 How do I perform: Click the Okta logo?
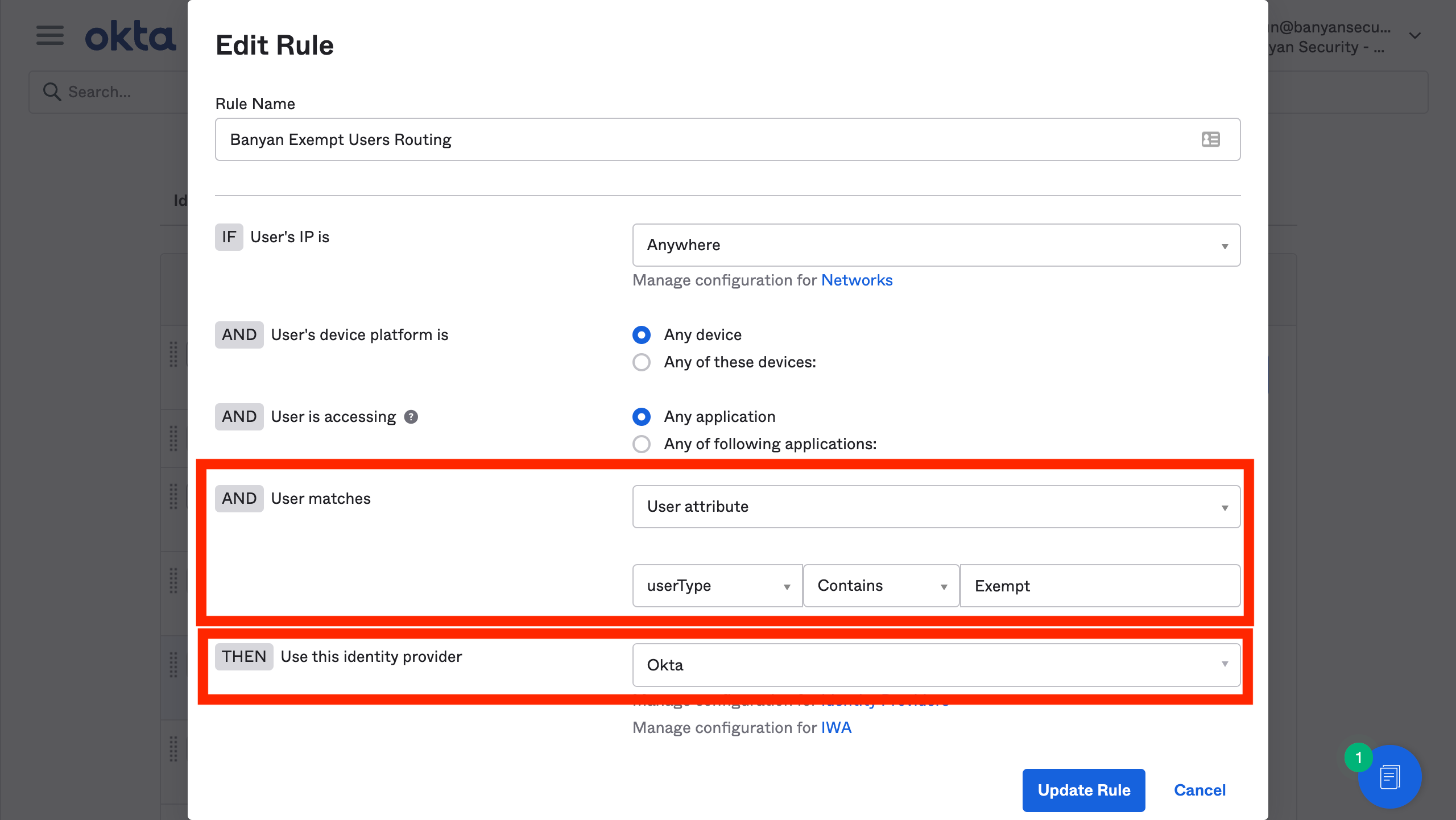[x=130, y=36]
